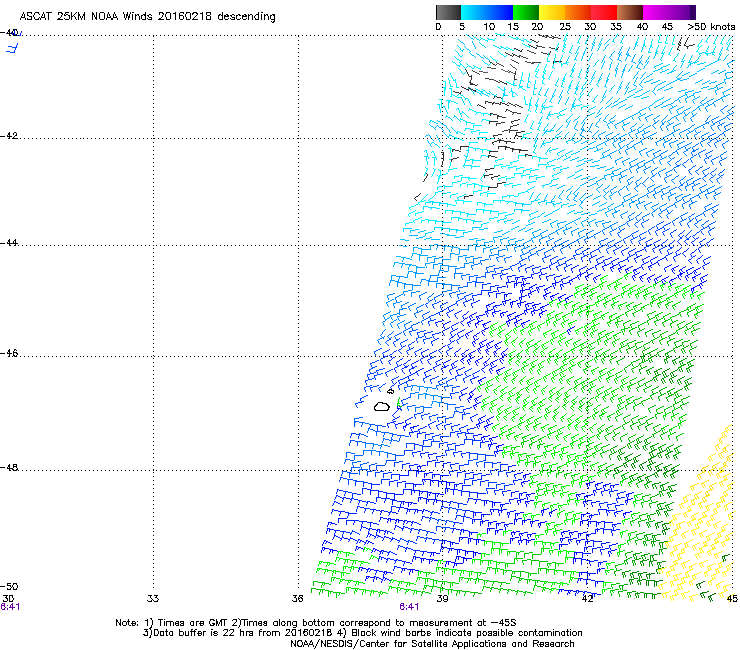The height and width of the screenshot is (650, 740).
Task: Click the word 'descending' in the title
Action: 246,17
